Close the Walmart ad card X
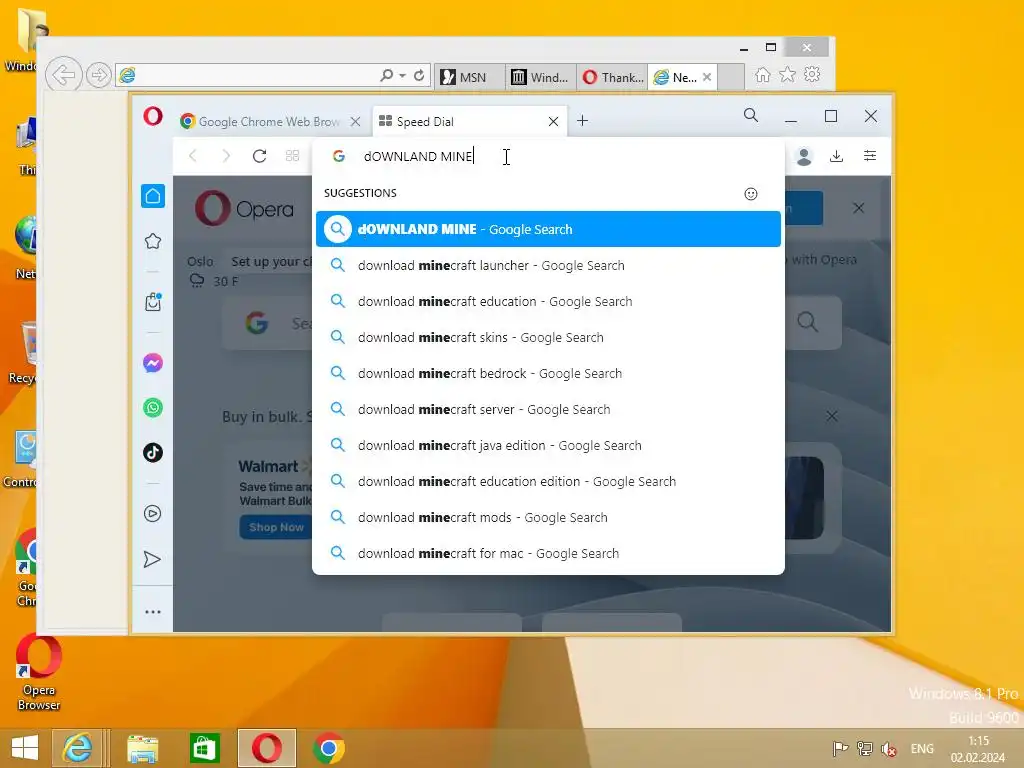1024x768 pixels. tap(831, 416)
